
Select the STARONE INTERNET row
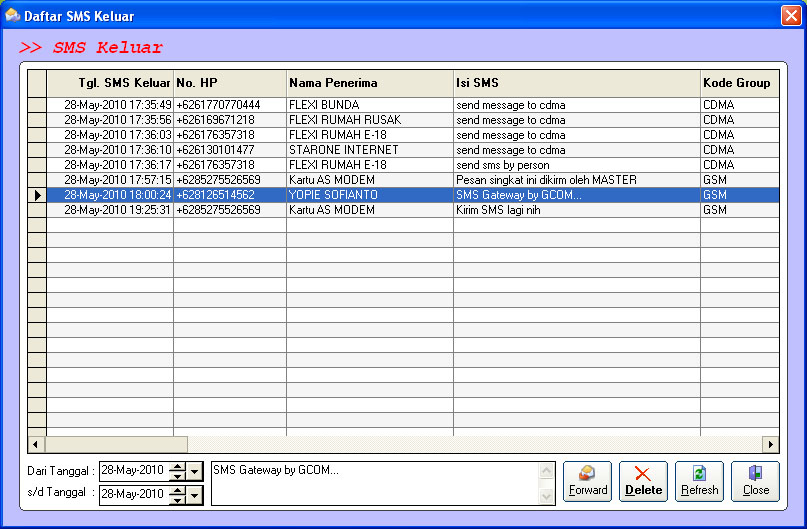(369, 150)
